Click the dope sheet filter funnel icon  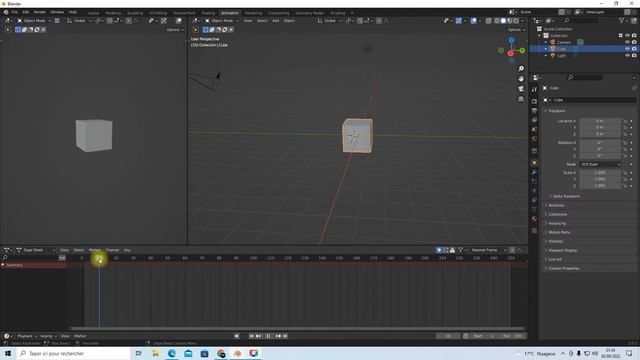[460, 250]
